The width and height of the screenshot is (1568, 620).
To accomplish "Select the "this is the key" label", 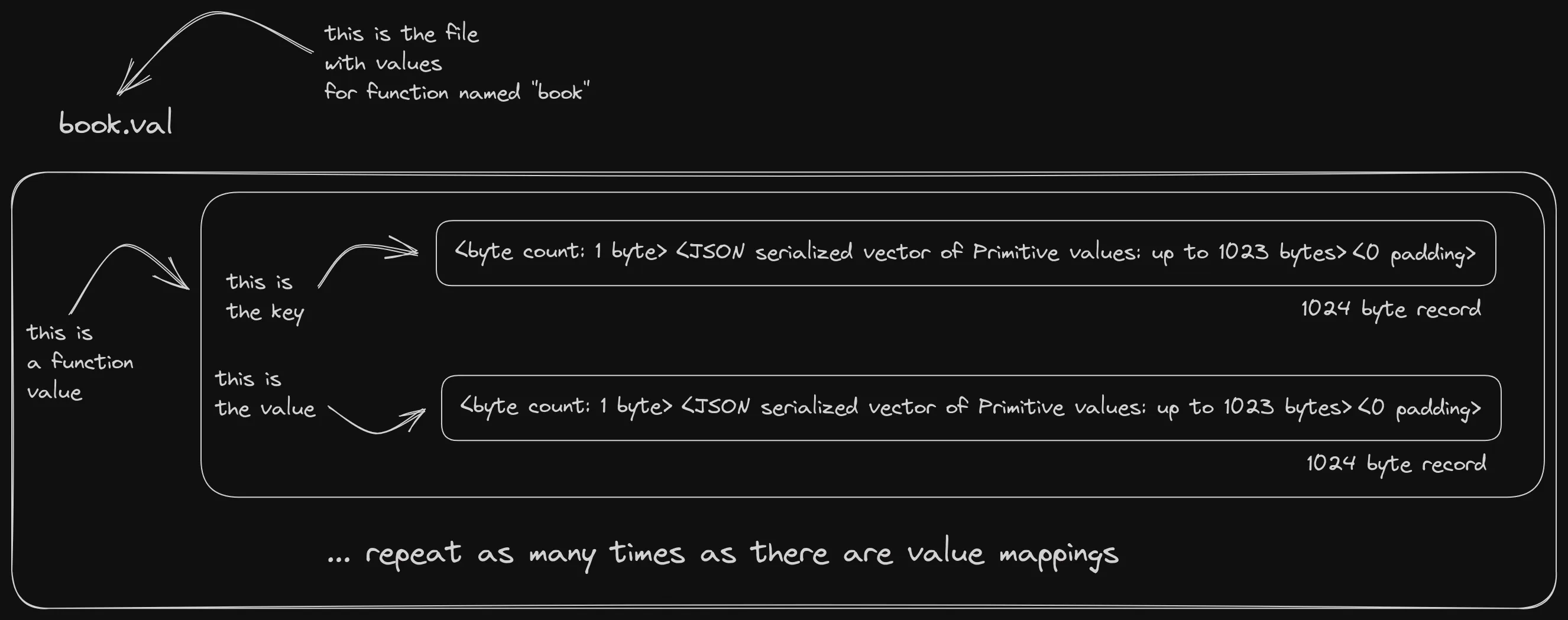I will [x=265, y=297].
